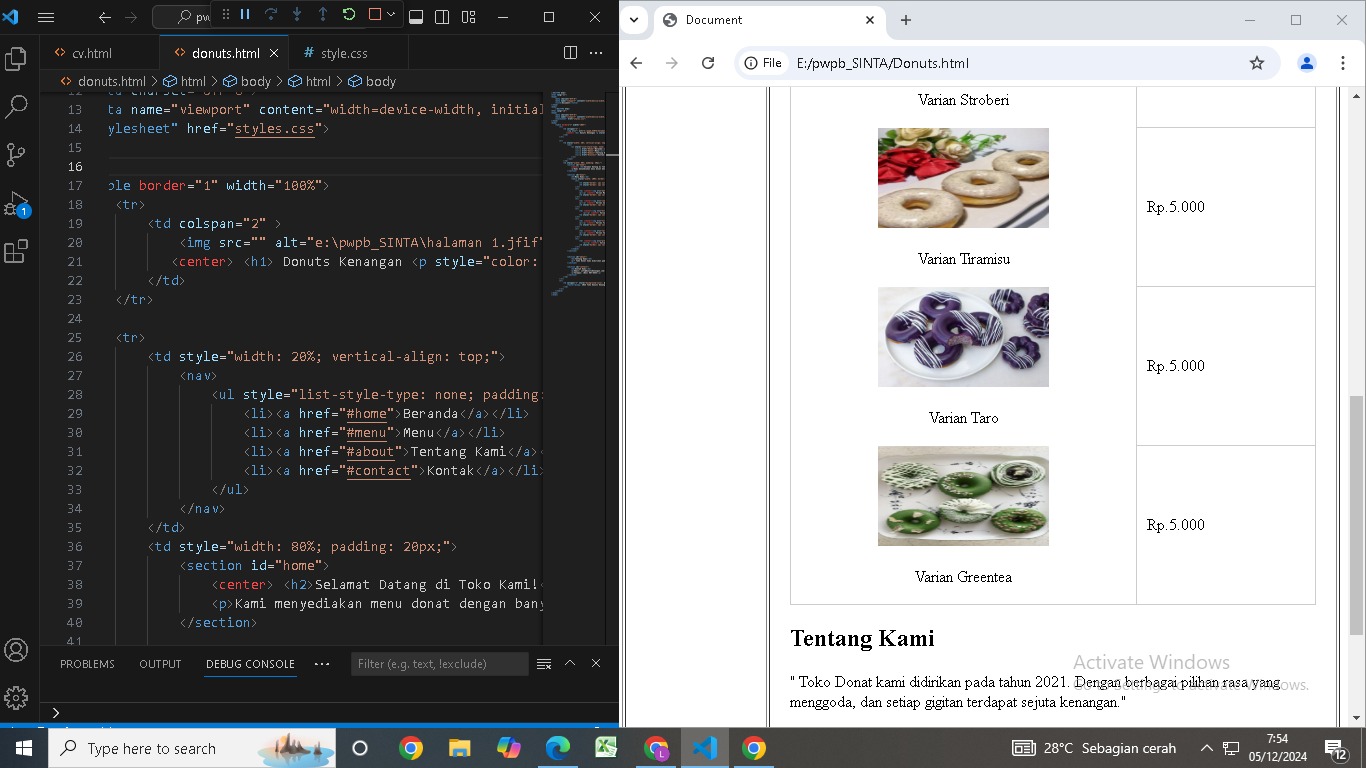The height and width of the screenshot is (768, 1366).
Task: Clear the debug console output
Action: tap(544, 664)
